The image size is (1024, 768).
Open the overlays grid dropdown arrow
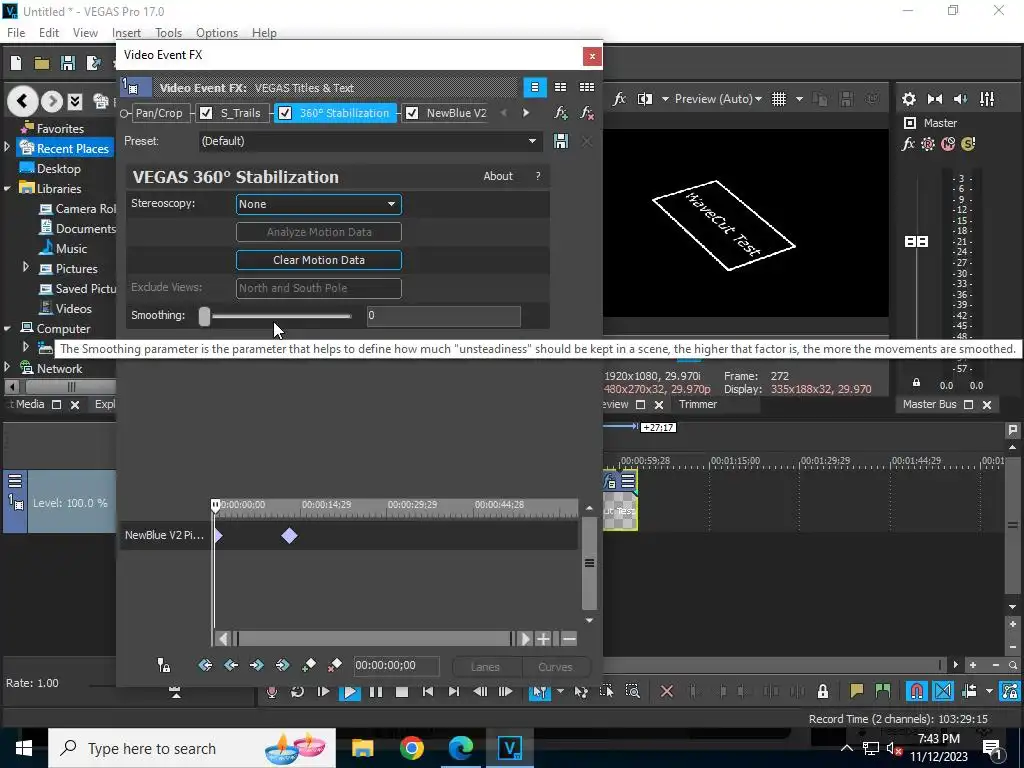coord(799,99)
